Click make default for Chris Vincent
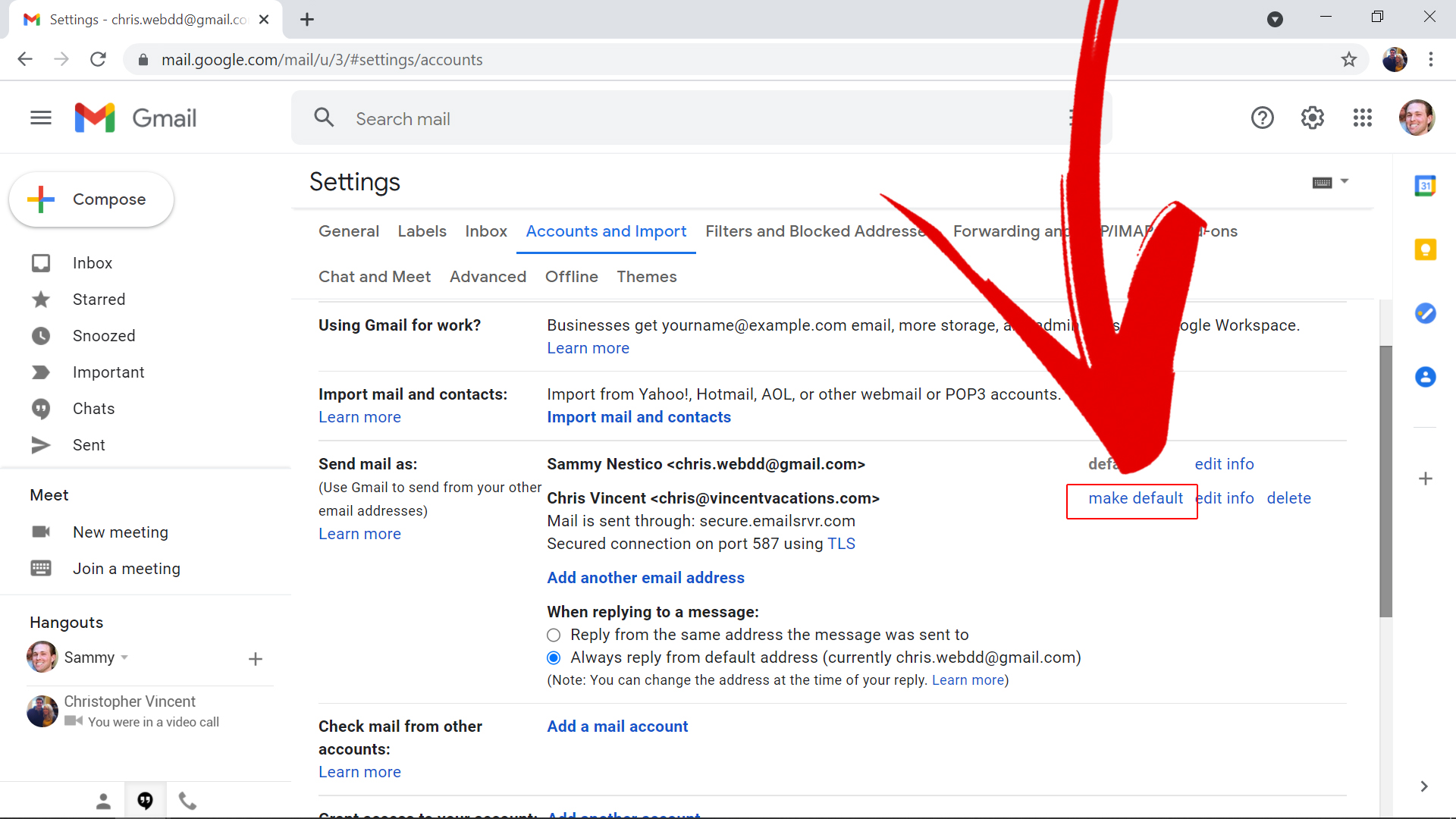 tap(1135, 498)
